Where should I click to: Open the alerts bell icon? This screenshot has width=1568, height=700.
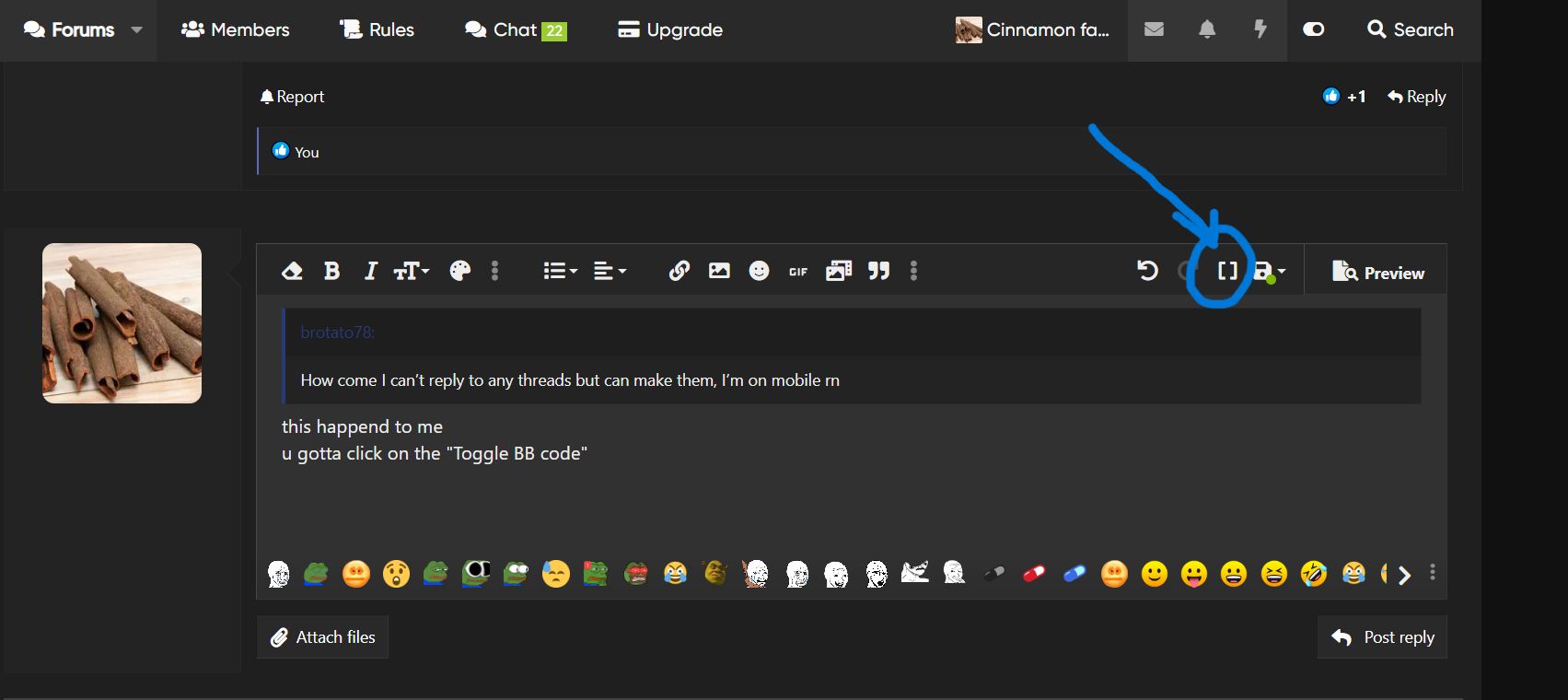coord(1207,29)
